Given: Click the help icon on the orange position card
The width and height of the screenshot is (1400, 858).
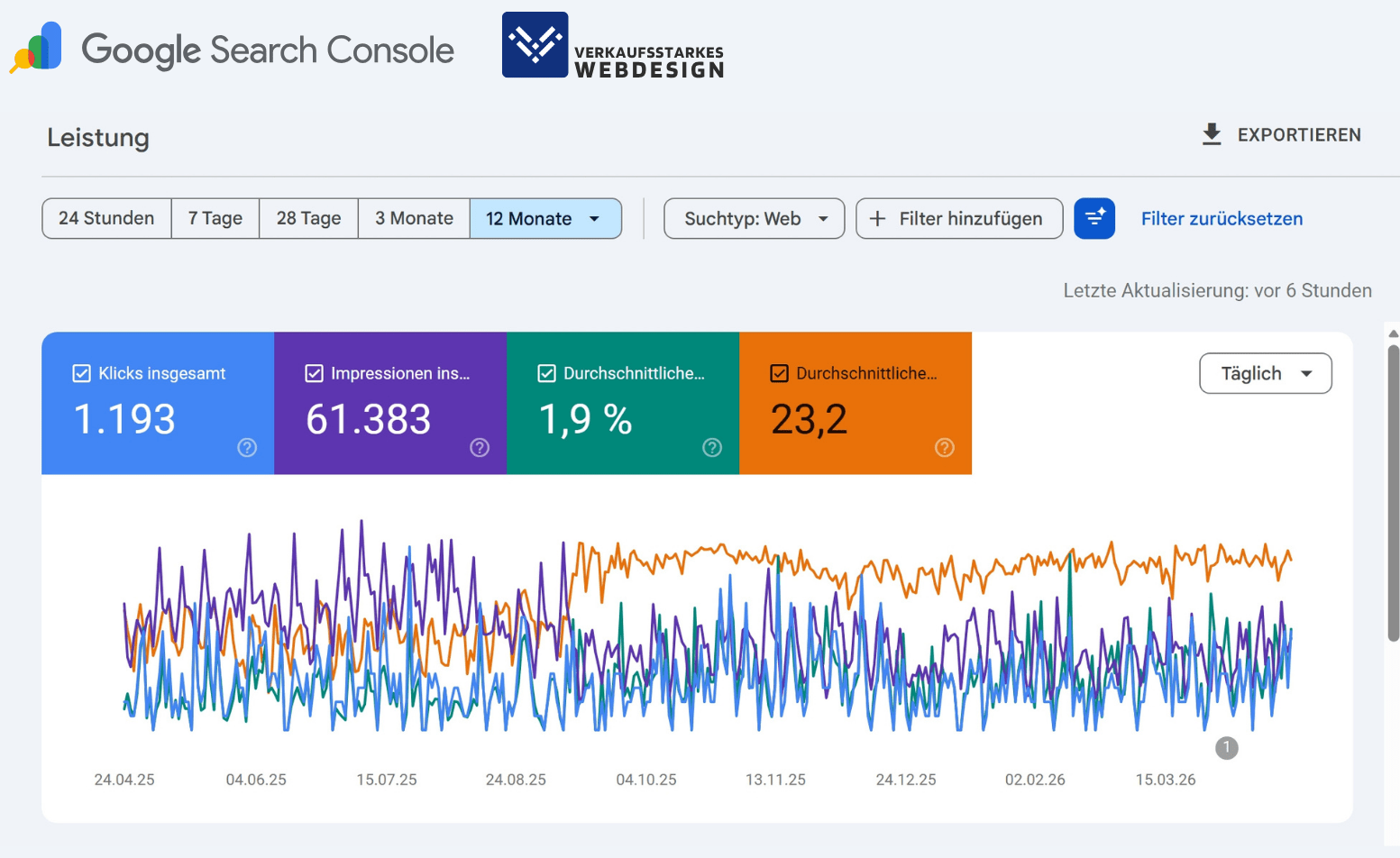Looking at the screenshot, I should point(944,447).
